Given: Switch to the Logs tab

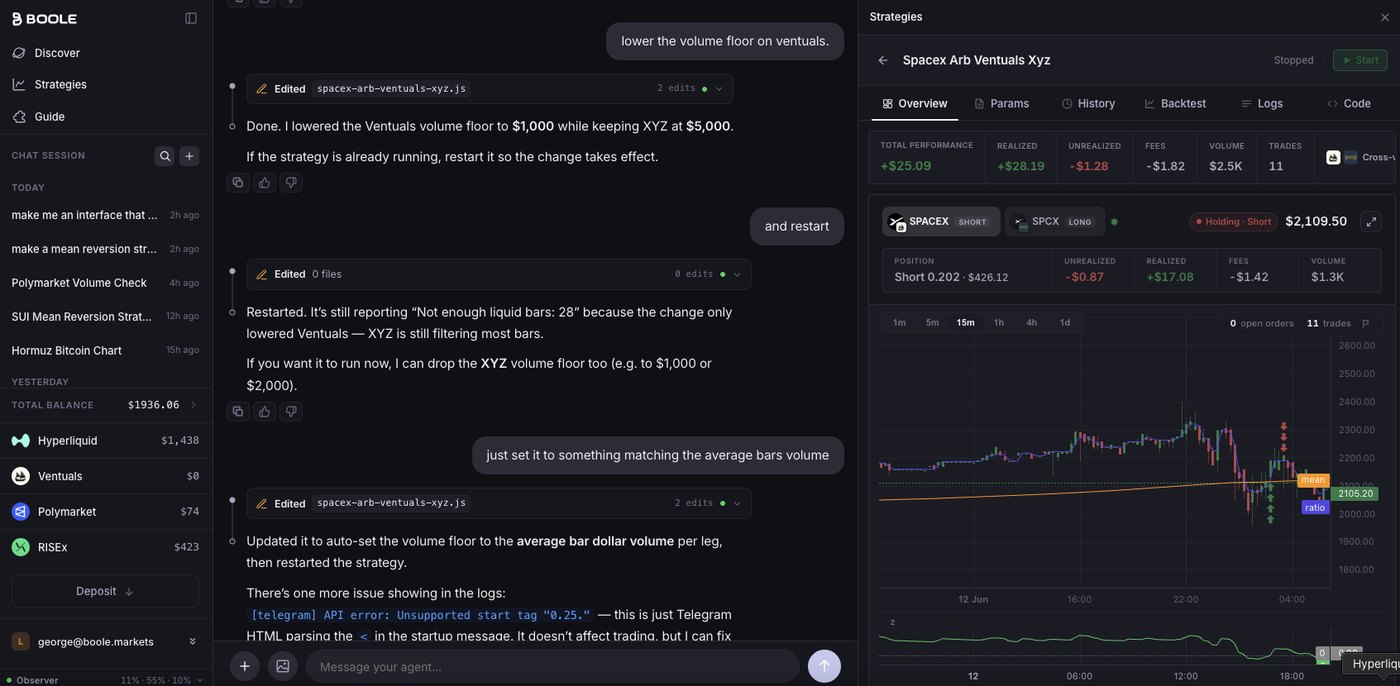Looking at the screenshot, I should click(1262, 103).
